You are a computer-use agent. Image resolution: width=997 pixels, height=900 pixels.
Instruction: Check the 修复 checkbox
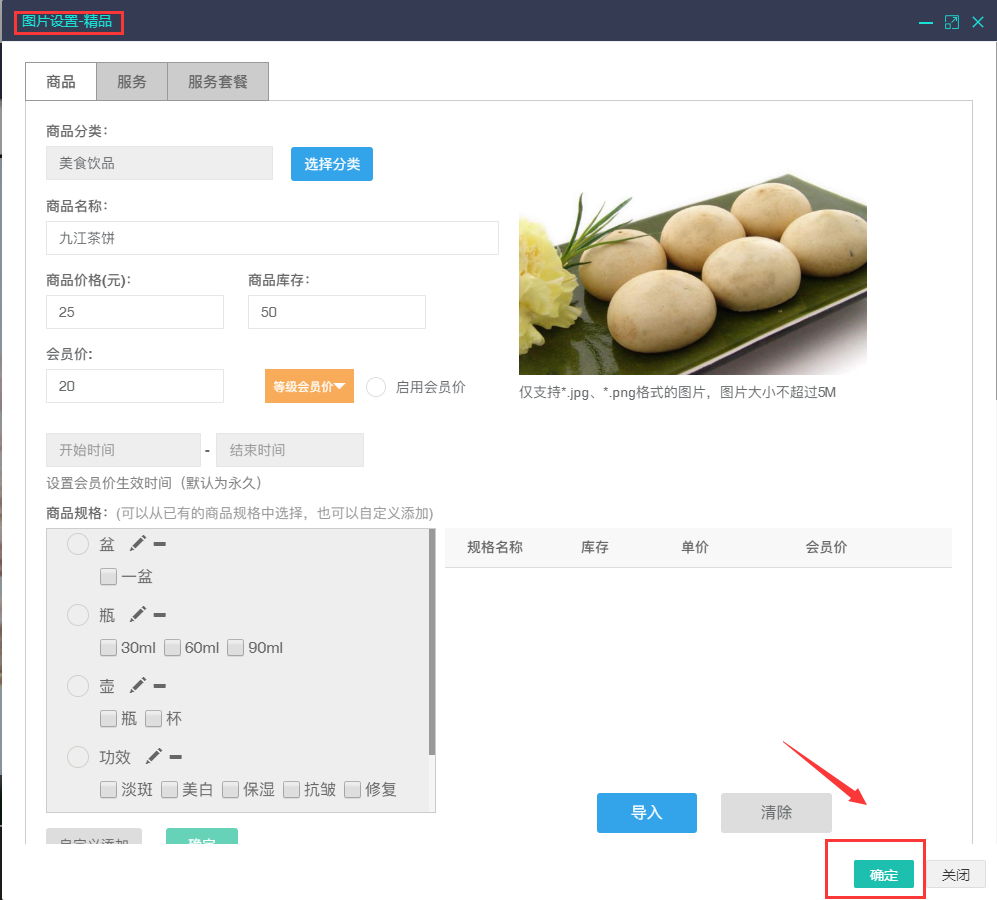[x=352, y=789]
